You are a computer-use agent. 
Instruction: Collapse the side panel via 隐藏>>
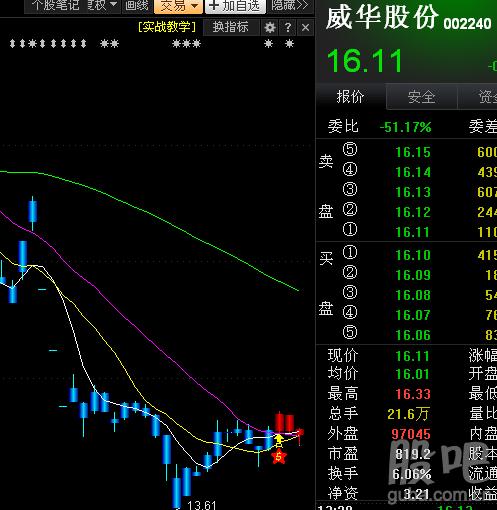point(289,5)
